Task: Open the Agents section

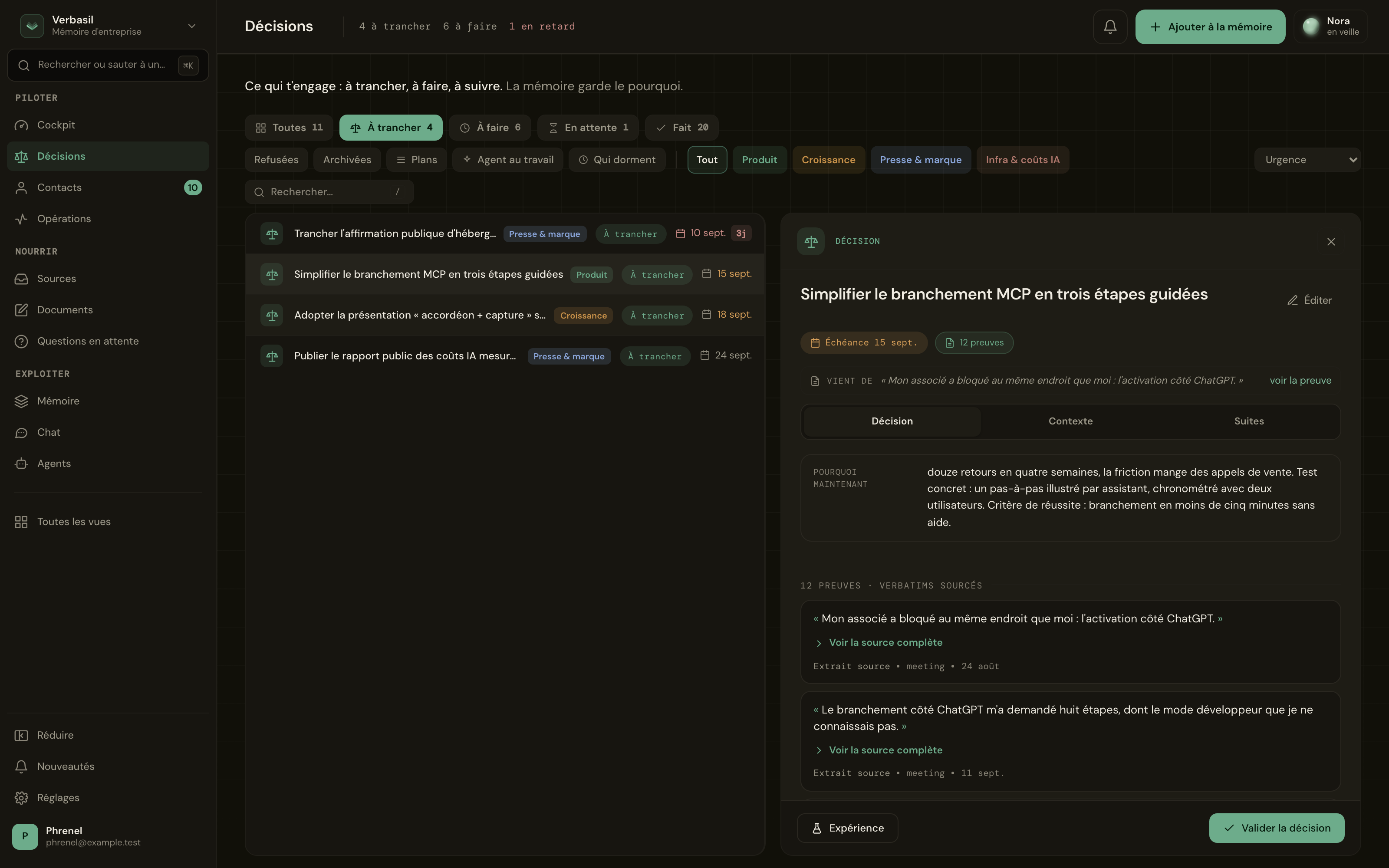Action: [108, 463]
